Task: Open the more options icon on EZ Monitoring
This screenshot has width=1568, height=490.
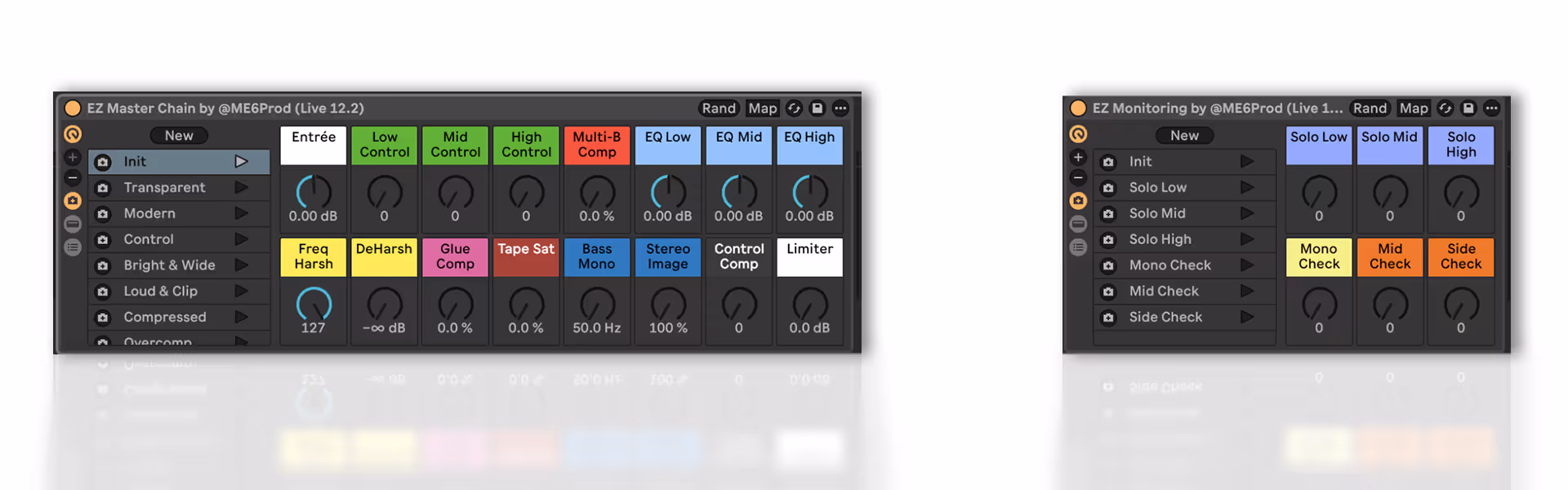Action: (x=1492, y=108)
